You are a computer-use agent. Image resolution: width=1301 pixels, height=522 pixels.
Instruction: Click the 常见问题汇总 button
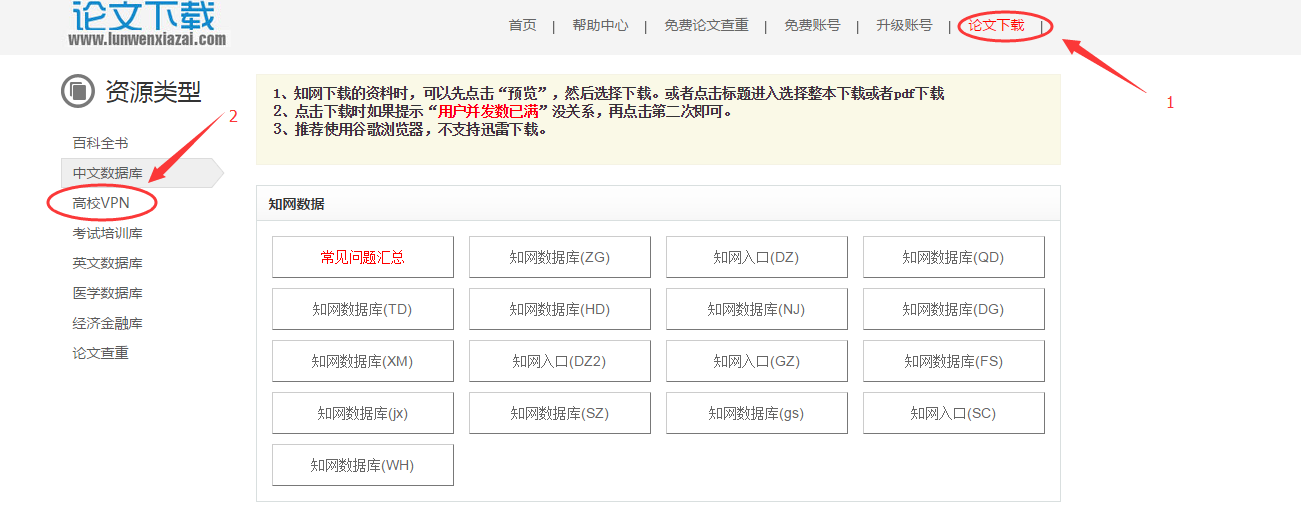click(362, 257)
